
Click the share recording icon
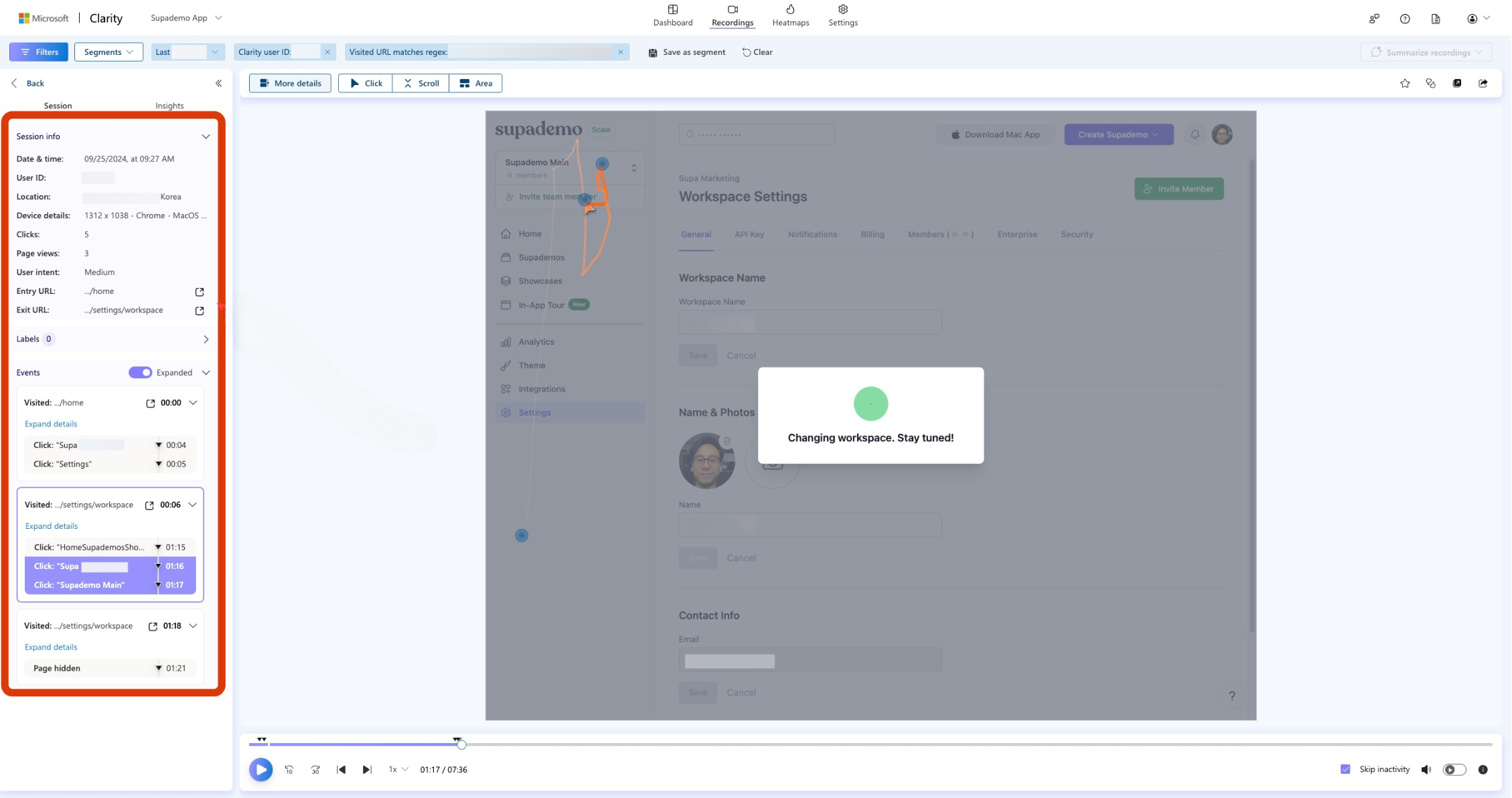1483,83
